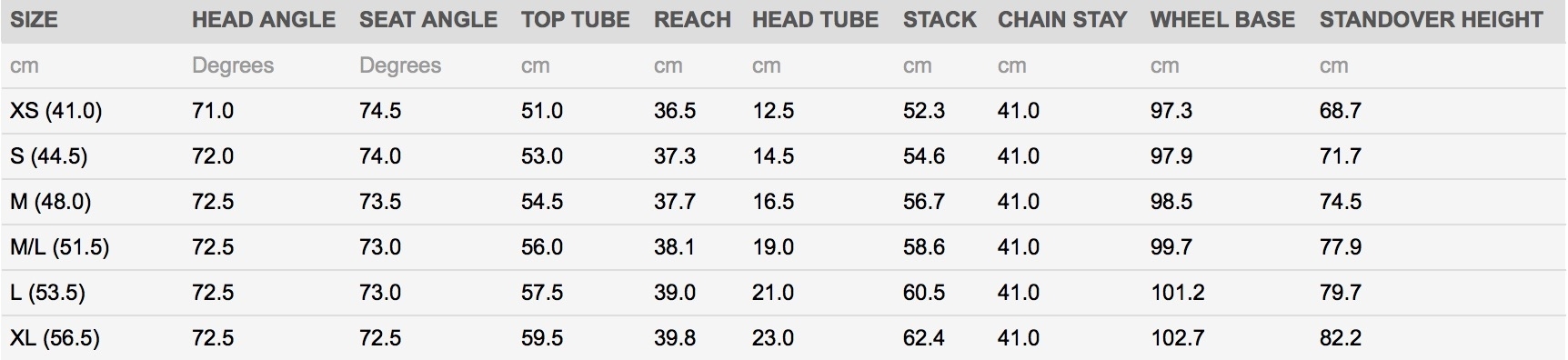The image size is (1568, 360).
Task: Select the STANDOVER HEIGHT header
Action: point(1432,19)
